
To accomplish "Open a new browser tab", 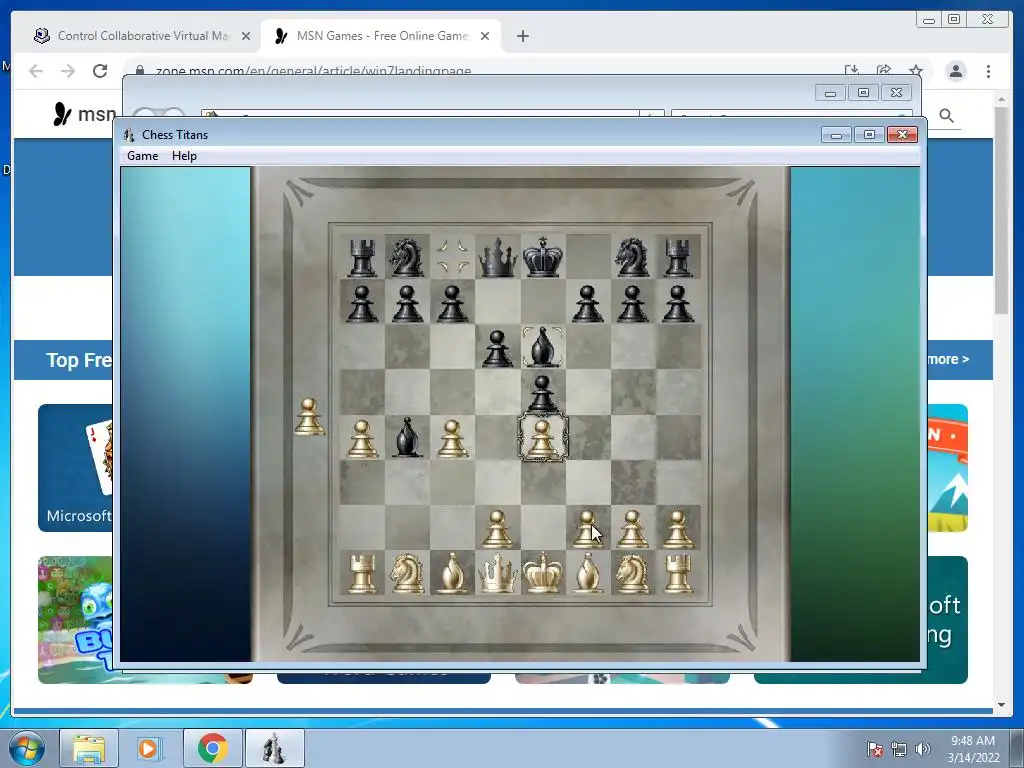I will click(522, 36).
